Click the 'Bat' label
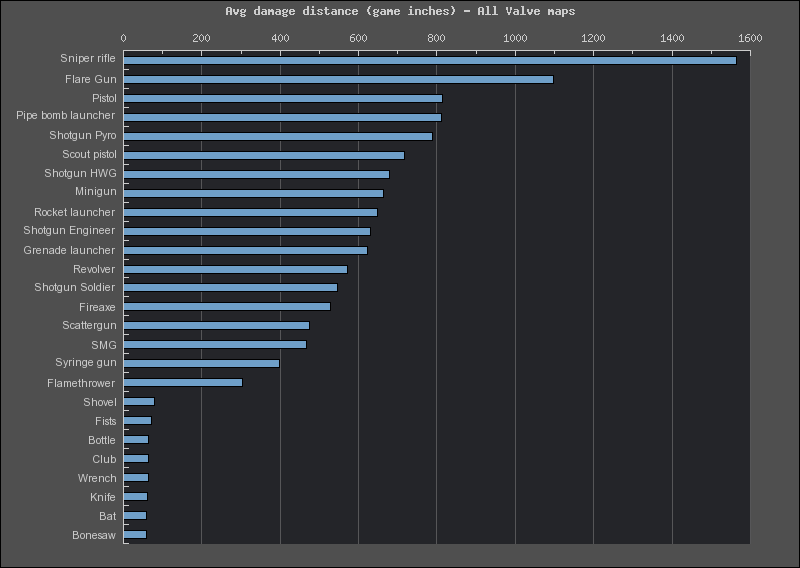 tap(107, 516)
